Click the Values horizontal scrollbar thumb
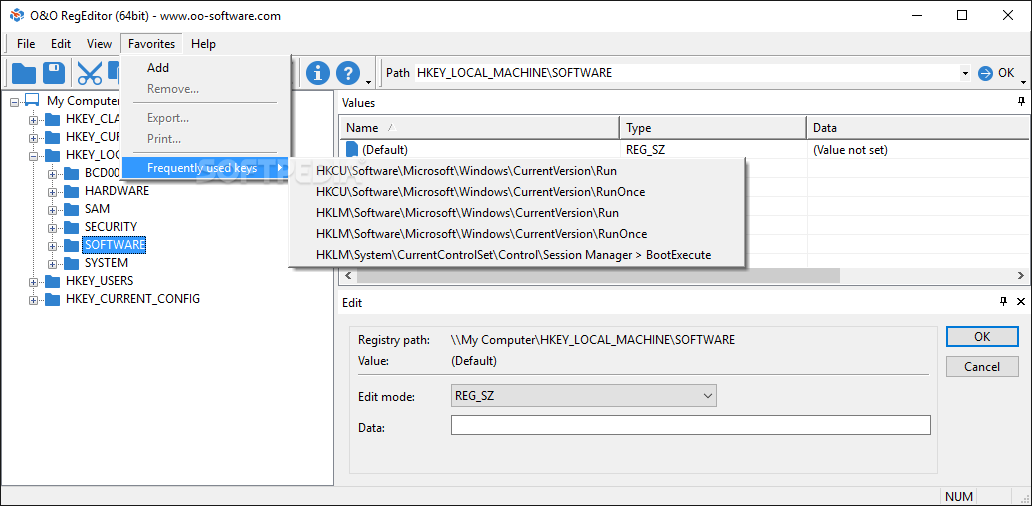The width and height of the screenshot is (1032, 506). (x=598, y=276)
